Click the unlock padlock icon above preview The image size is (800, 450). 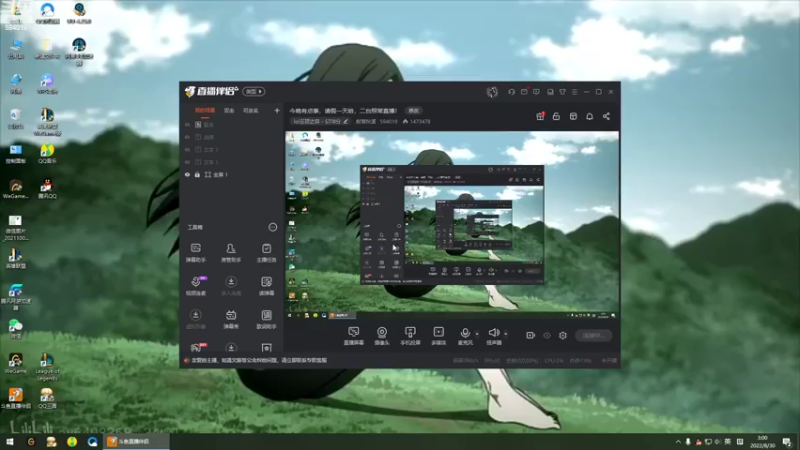[x=556, y=116]
